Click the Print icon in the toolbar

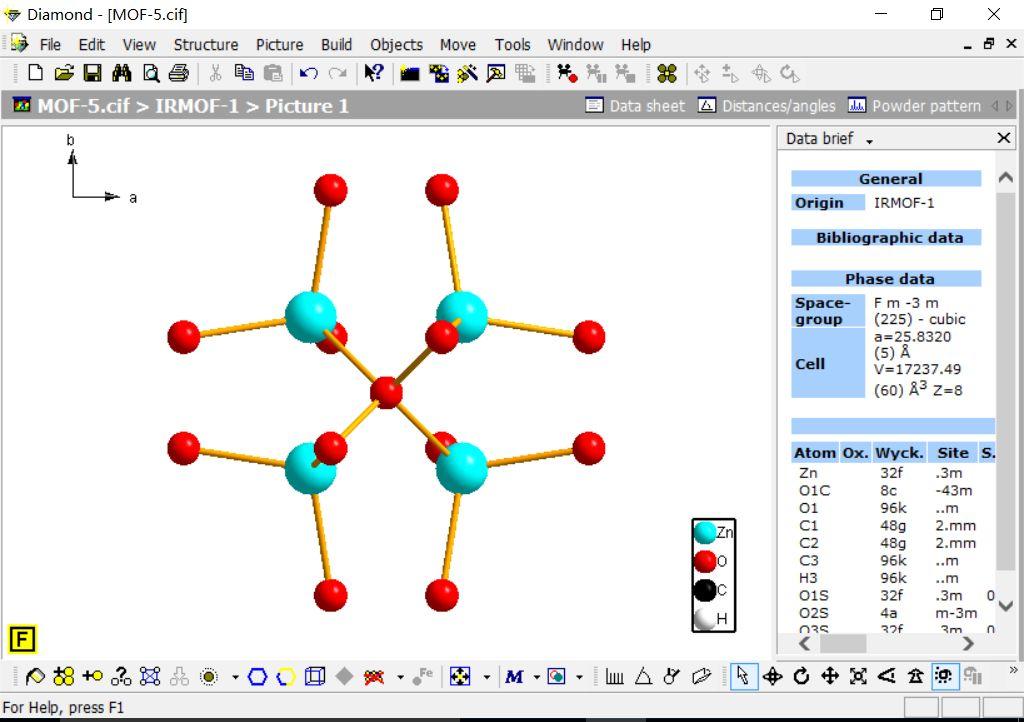[x=179, y=73]
